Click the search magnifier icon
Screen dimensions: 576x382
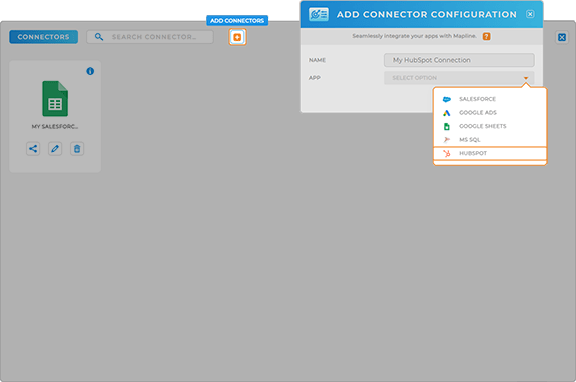coord(99,37)
